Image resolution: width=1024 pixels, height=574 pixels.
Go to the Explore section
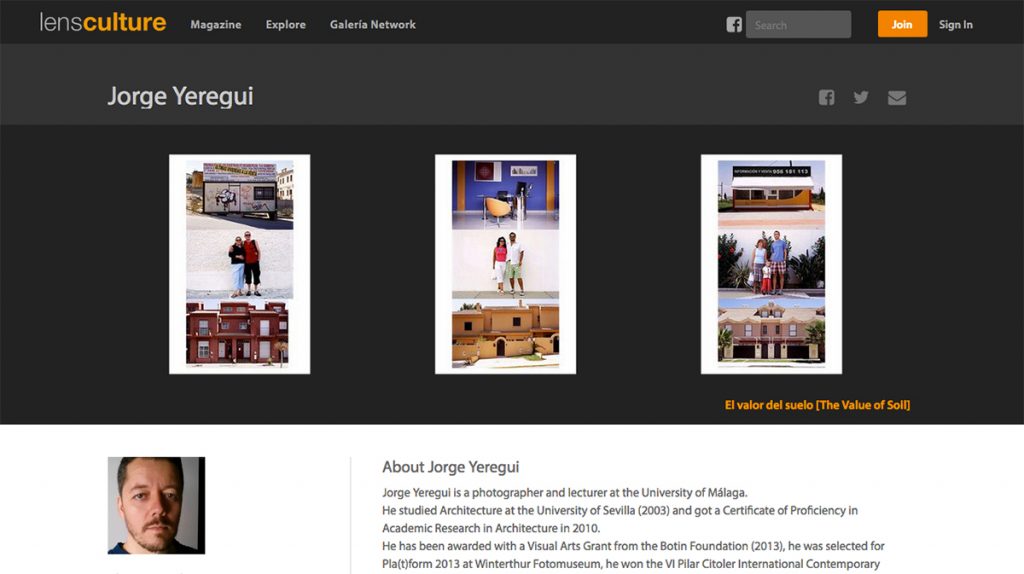coord(286,25)
